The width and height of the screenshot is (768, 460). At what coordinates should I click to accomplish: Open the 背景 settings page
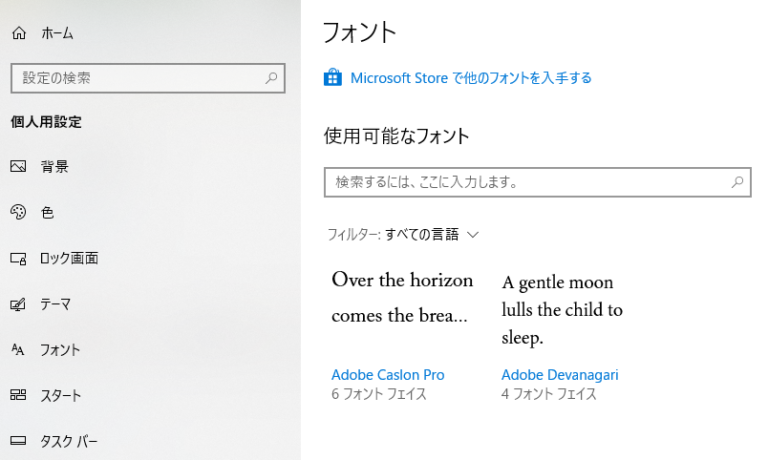pyautogui.click(x=54, y=167)
